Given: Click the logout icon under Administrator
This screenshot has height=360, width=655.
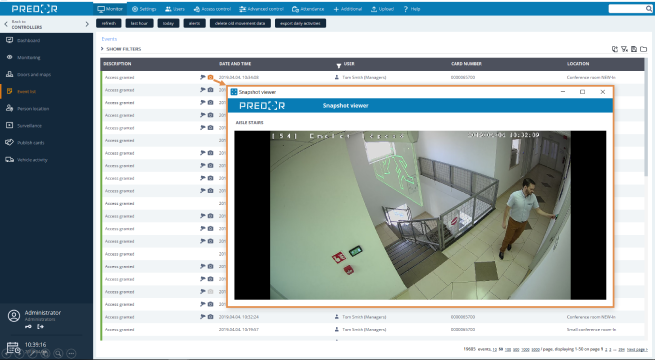Looking at the screenshot, I should point(40,327).
